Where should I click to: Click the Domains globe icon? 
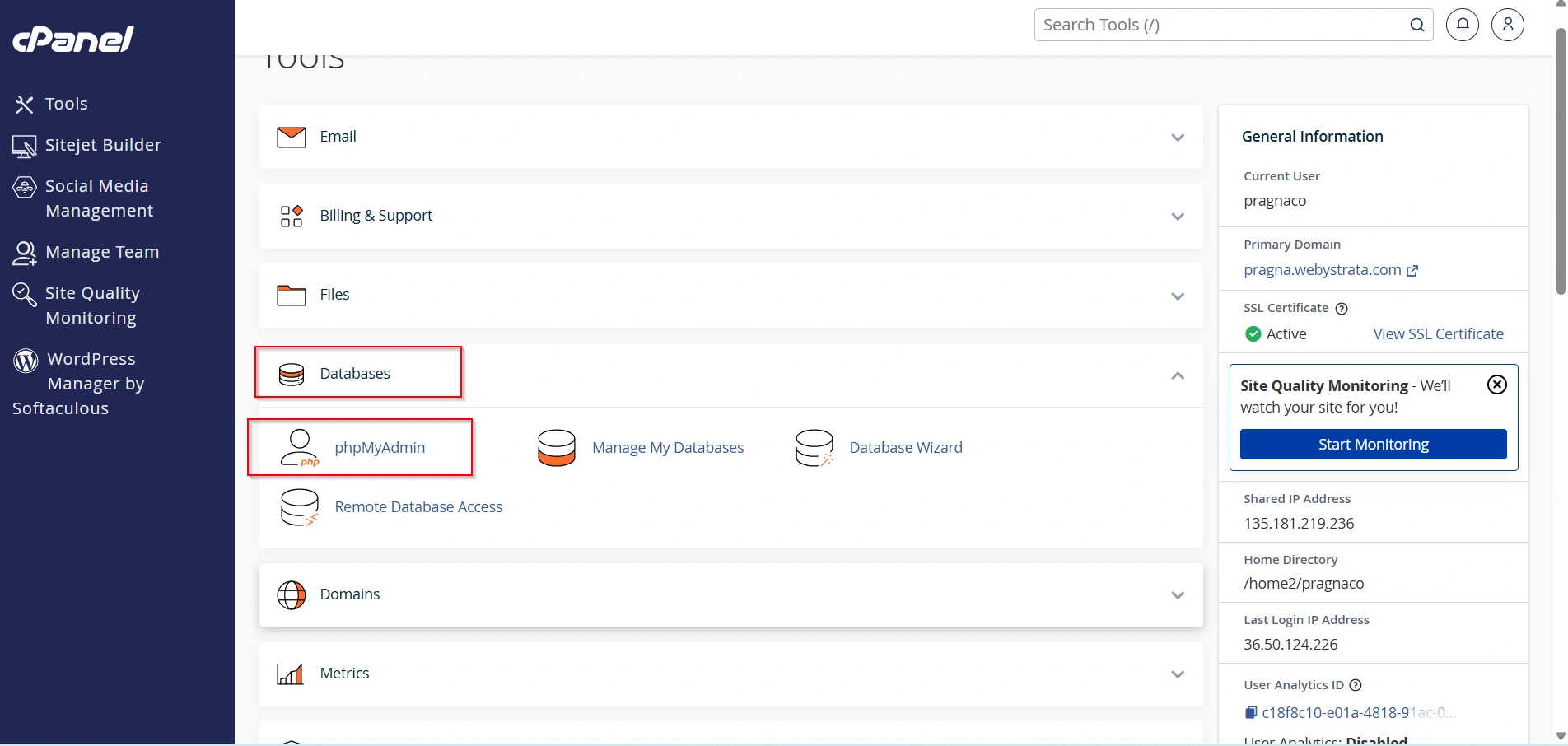pos(292,594)
